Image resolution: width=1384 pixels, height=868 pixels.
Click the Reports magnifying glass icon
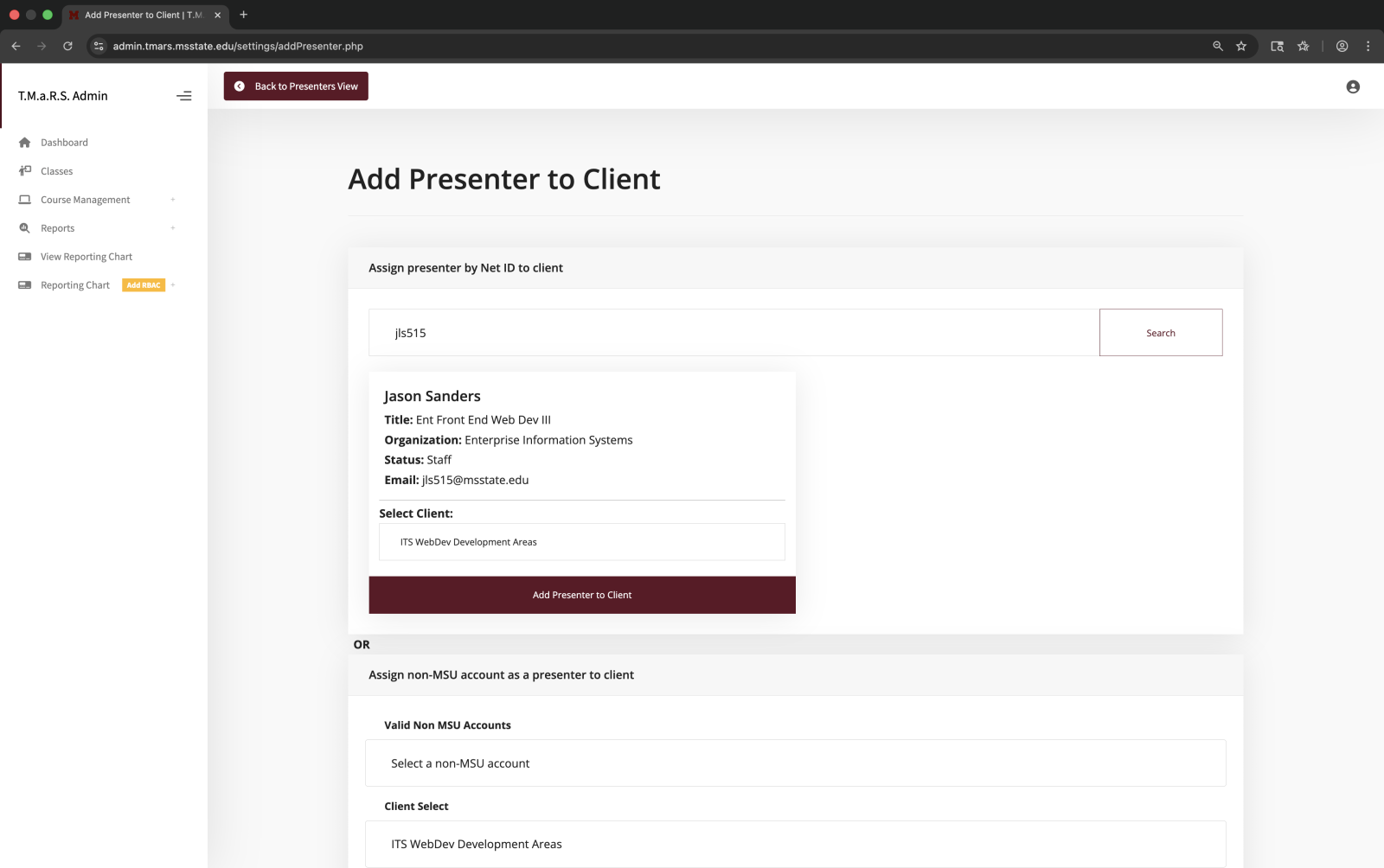tap(24, 227)
